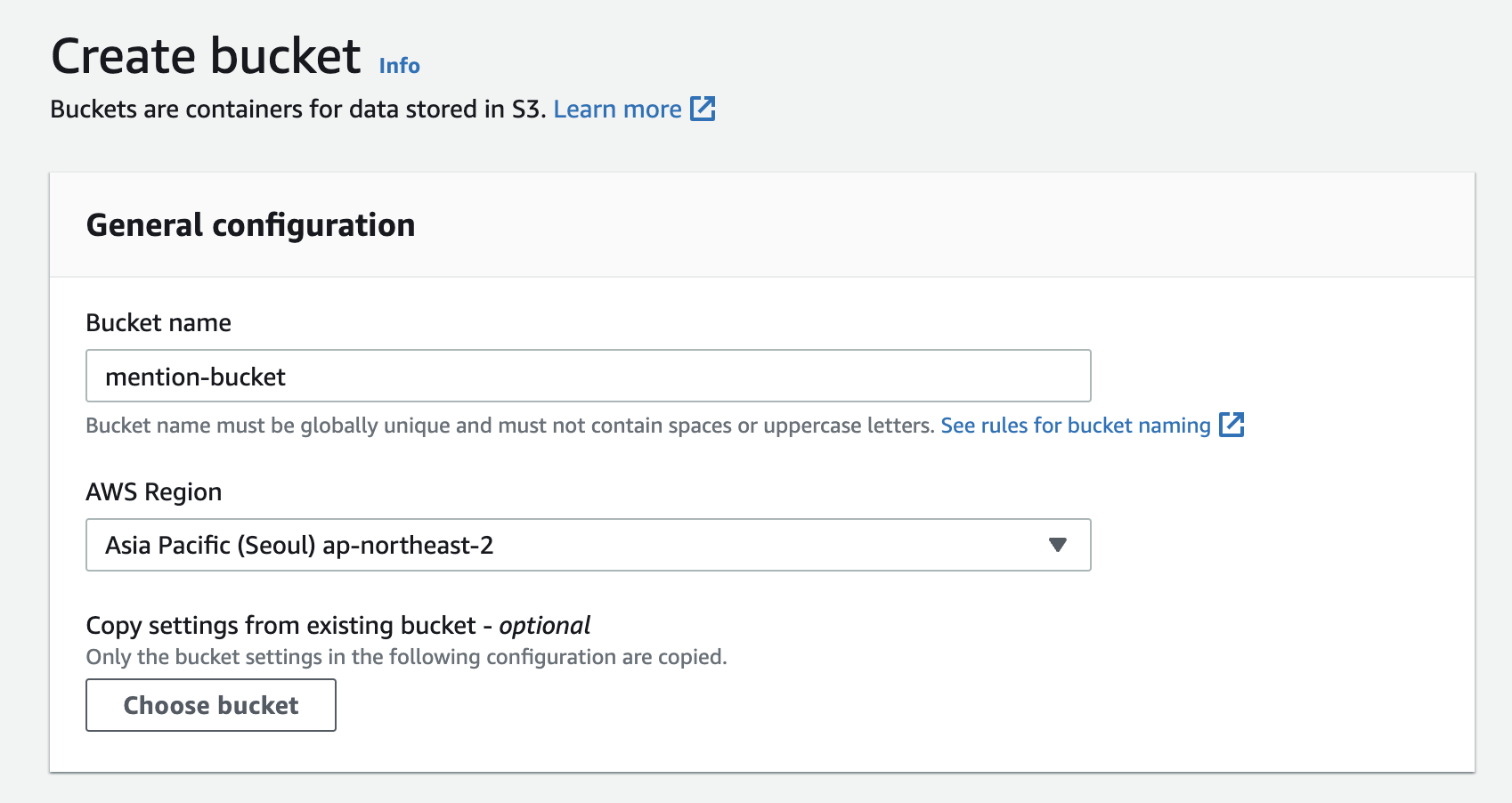Click external link icon after bucket naming rules
Viewport: 1512px width, 803px height.
1232,425
